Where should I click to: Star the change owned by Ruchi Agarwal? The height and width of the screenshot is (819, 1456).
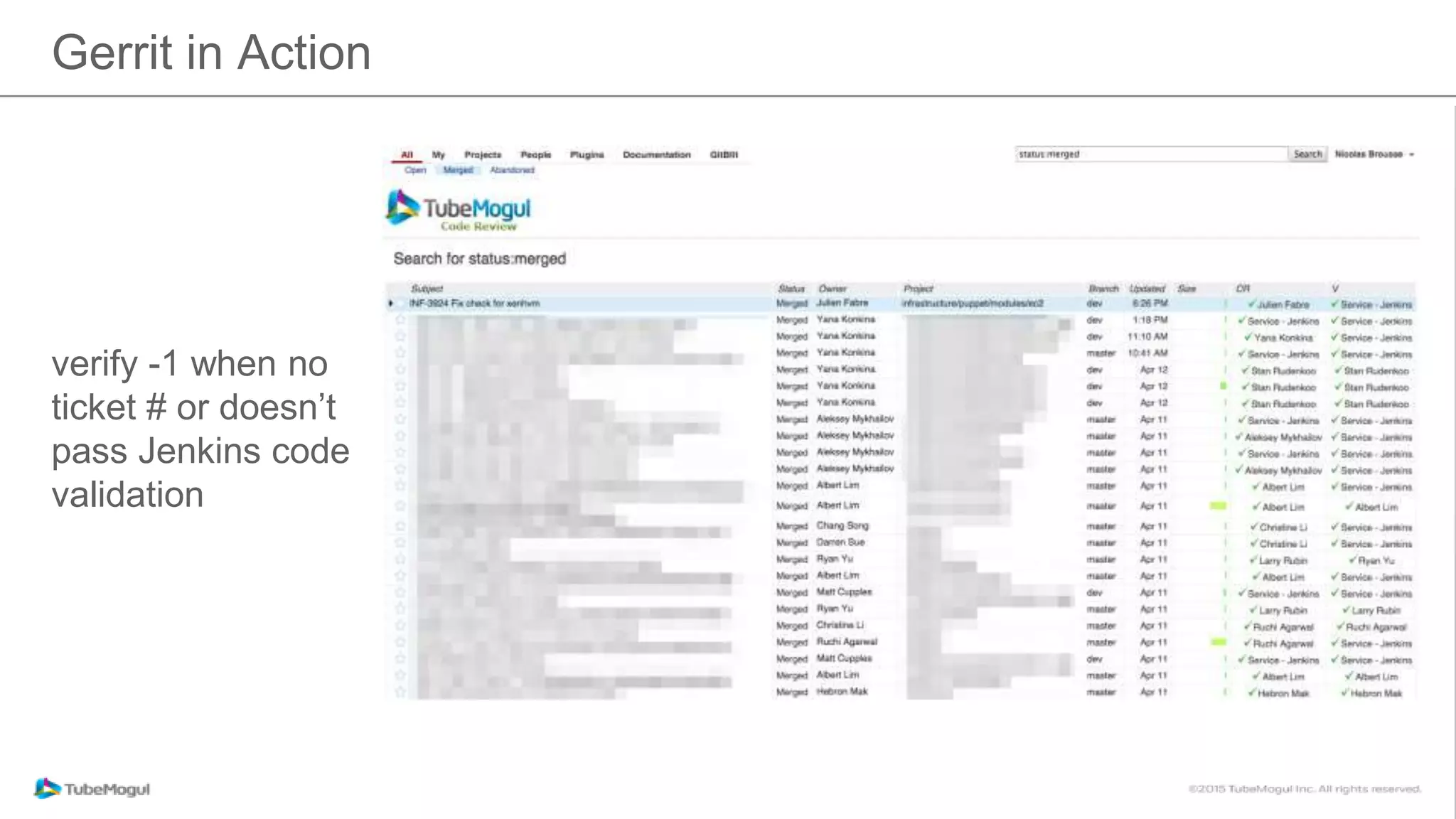tap(400, 642)
